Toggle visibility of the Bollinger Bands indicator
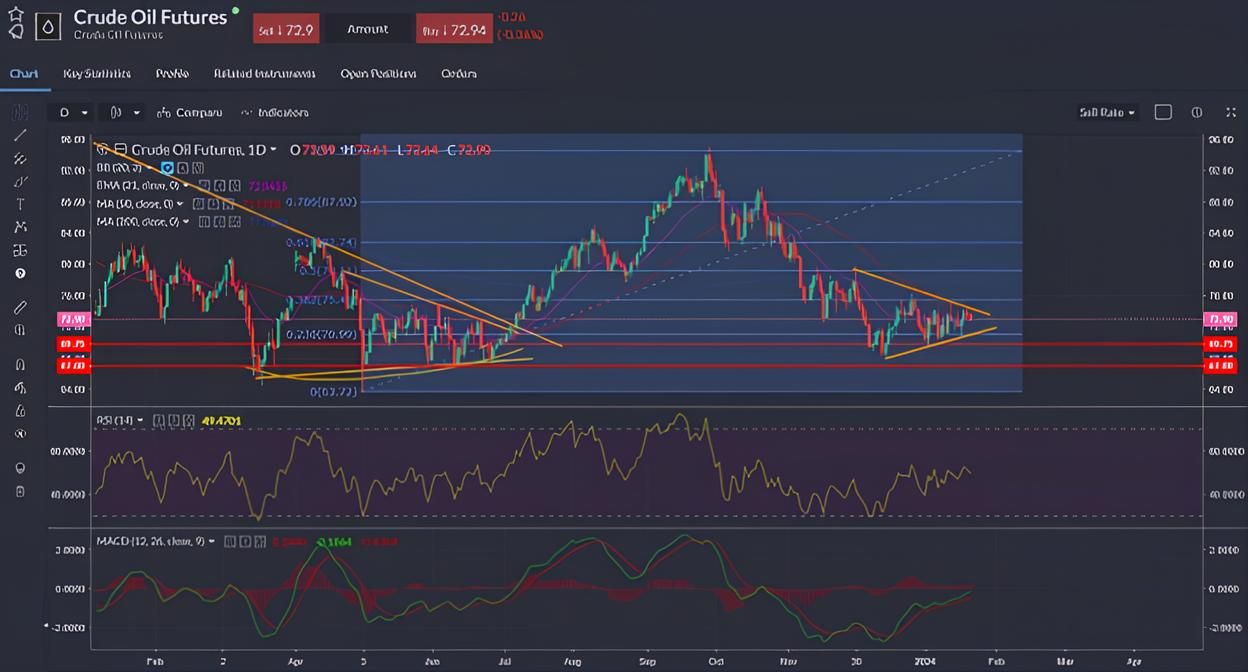Image resolution: width=1248 pixels, height=672 pixels. [x=167, y=168]
